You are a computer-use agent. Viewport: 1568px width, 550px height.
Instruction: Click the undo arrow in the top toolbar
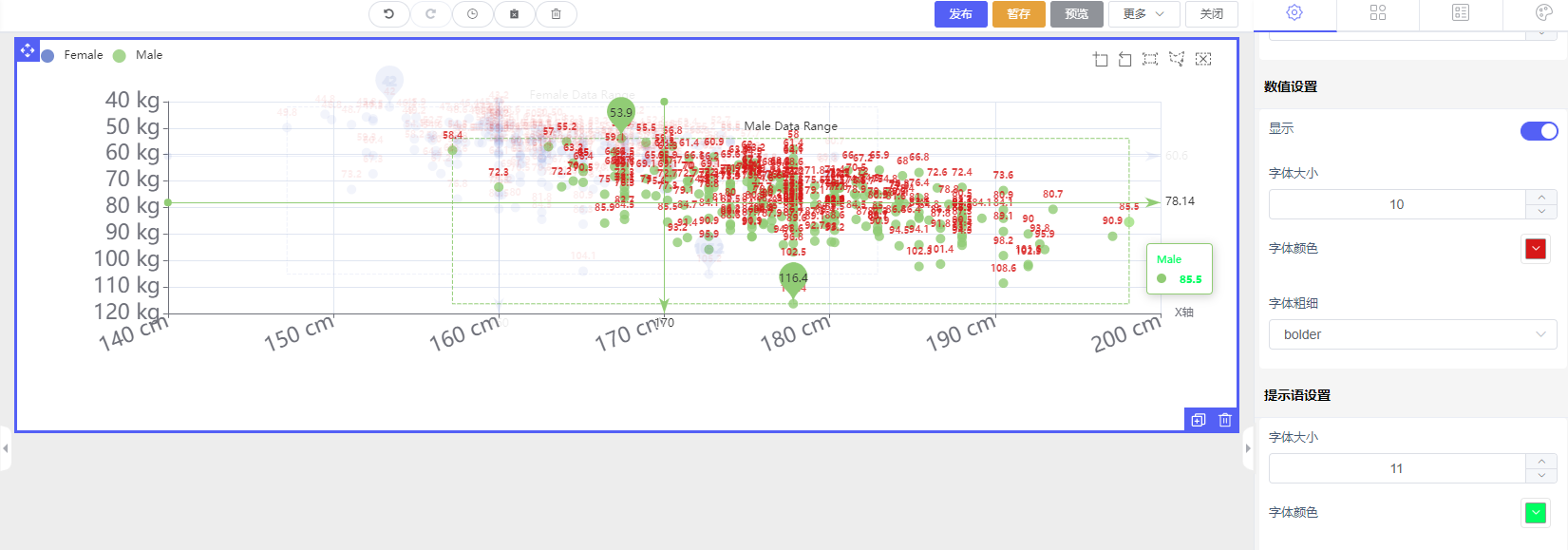[388, 14]
